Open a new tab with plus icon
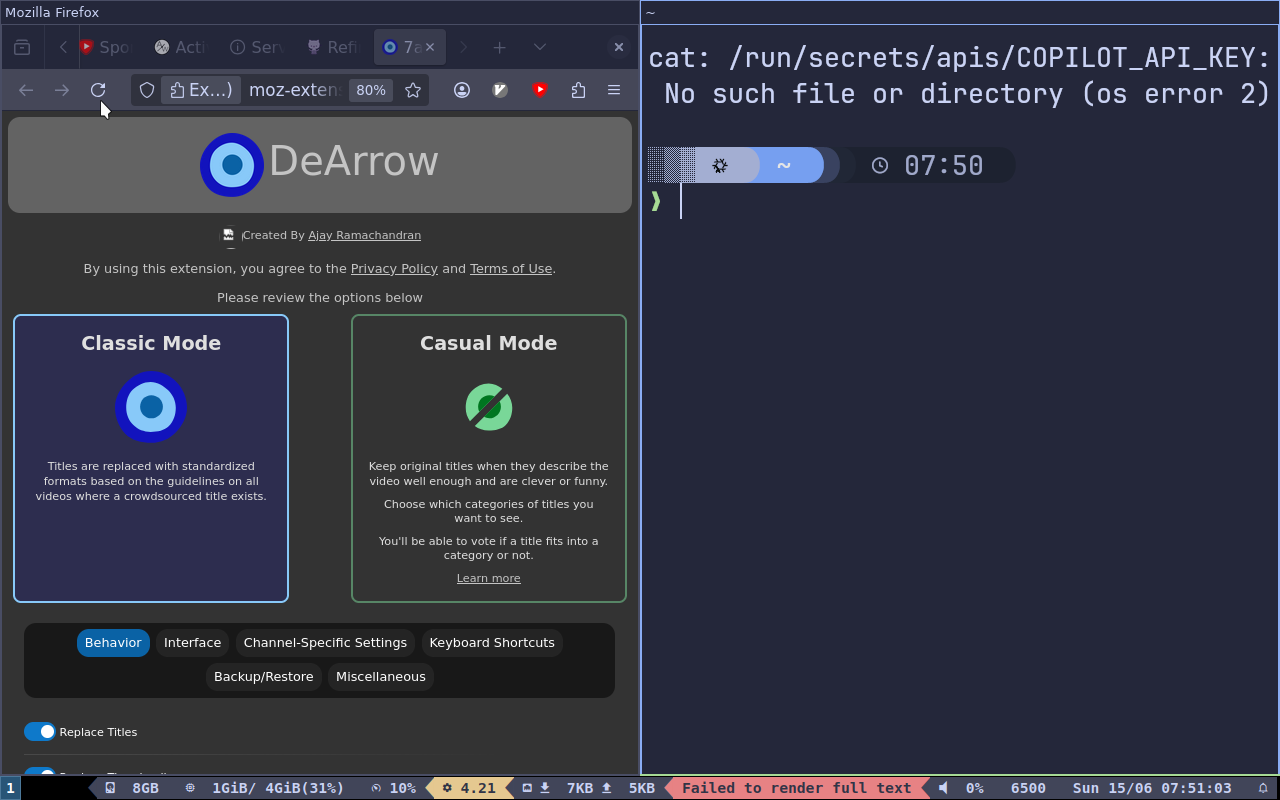Screen dimensions: 1280x800 pyautogui.click(x=499, y=47)
